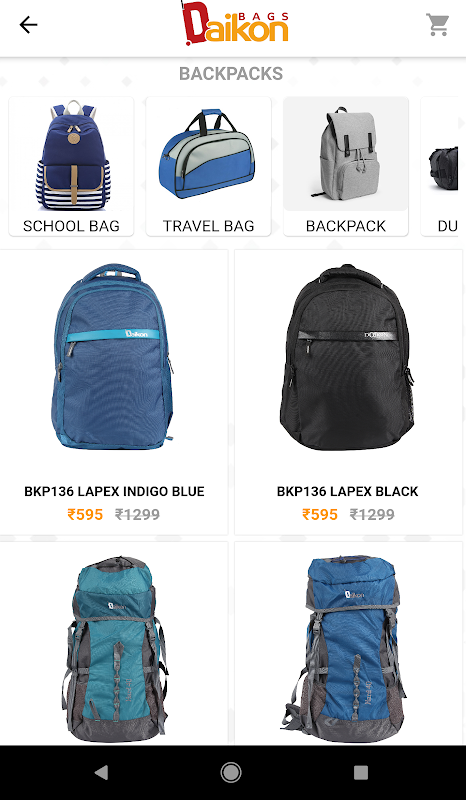Select the School Bag category image
The height and width of the screenshot is (800, 466).
[x=71, y=155]
